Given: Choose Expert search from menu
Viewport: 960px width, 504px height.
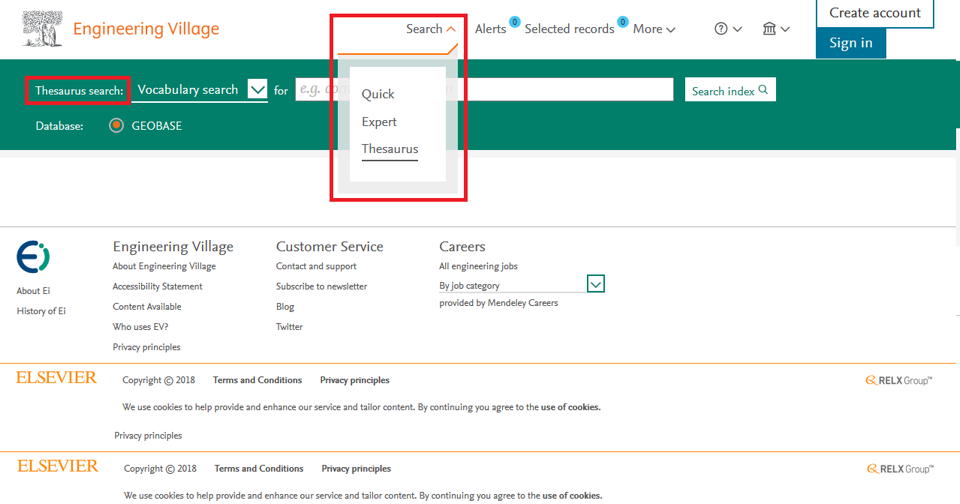Looking at the screenshot, I should click(379, 122).
